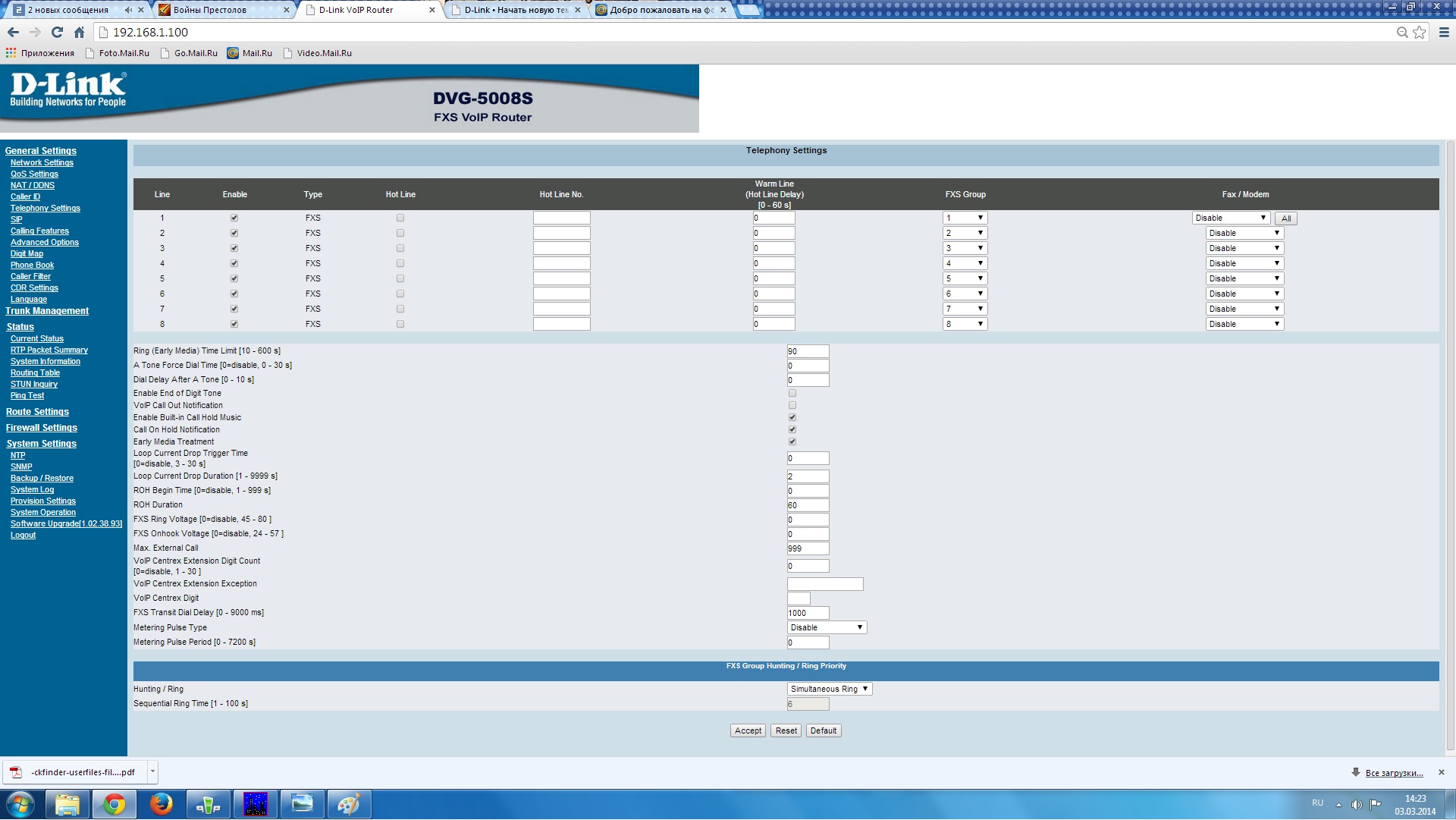
Task: Open the Chrome hamburger menu icon
Action: (x=1444, y=33)
